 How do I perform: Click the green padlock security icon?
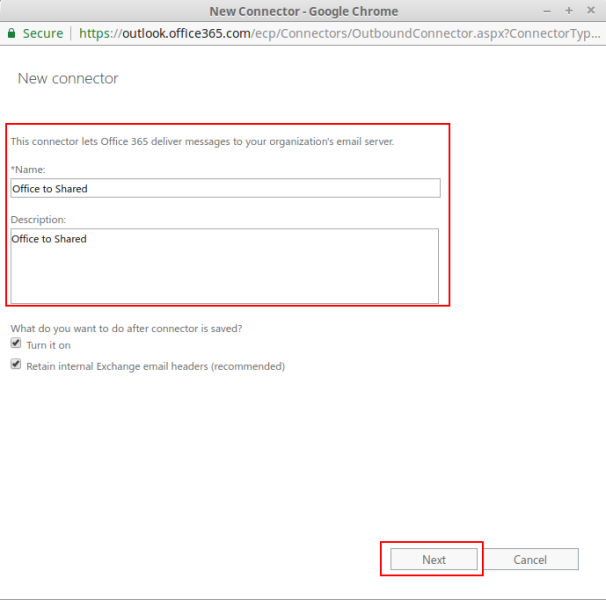click(x=11, y=33)
